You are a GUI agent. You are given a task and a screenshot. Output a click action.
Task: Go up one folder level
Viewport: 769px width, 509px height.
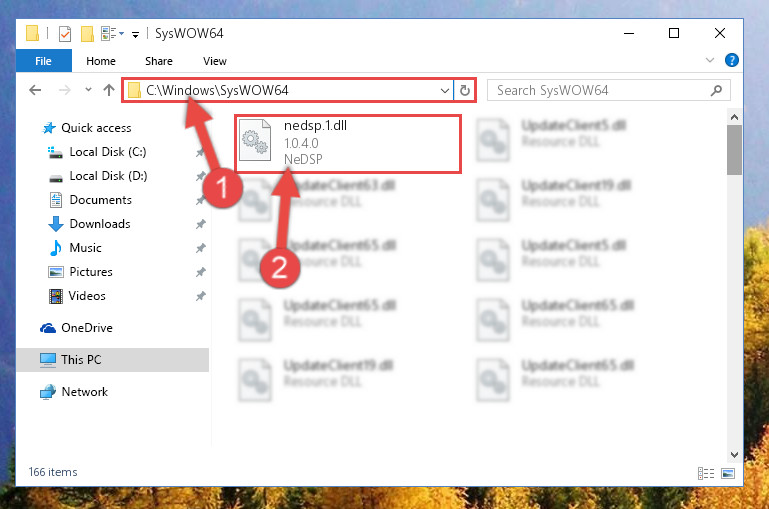click(x=109, y=90)
